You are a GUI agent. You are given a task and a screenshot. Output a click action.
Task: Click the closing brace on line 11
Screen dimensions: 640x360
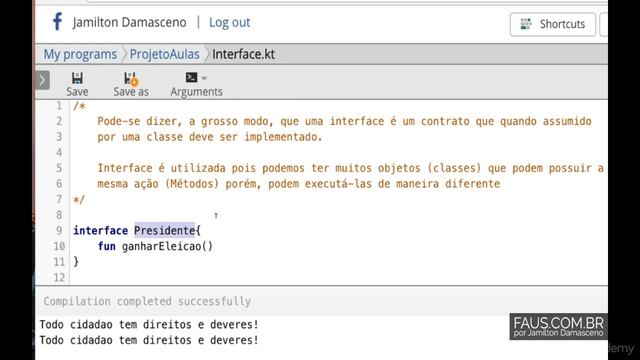(76, 262)
